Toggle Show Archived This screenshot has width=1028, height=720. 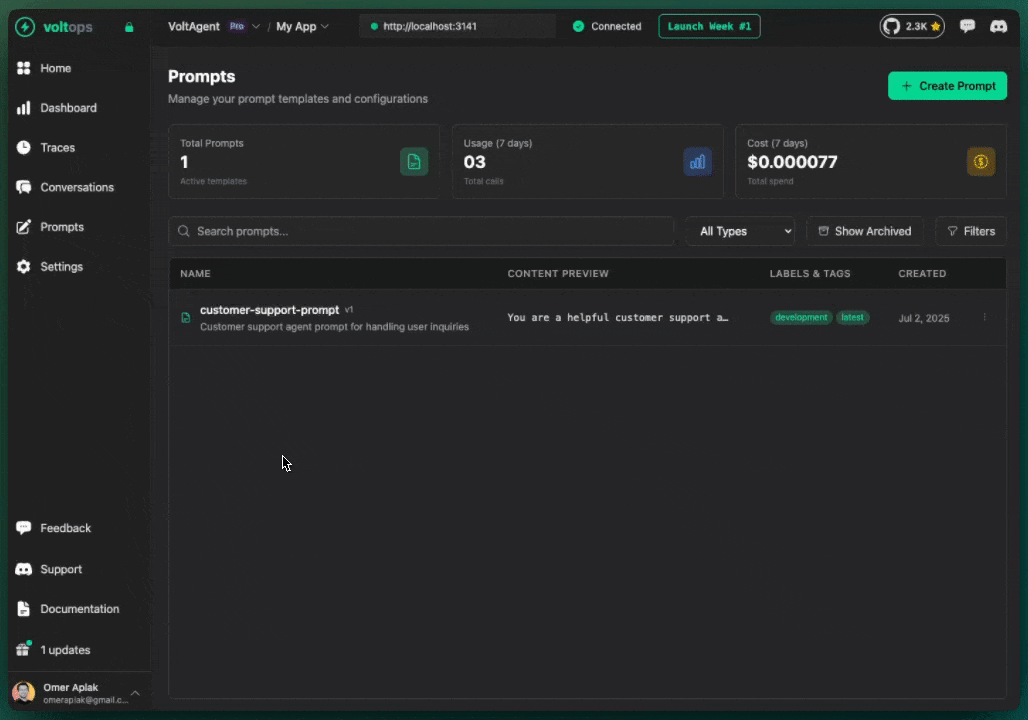(x=865, y=231)
